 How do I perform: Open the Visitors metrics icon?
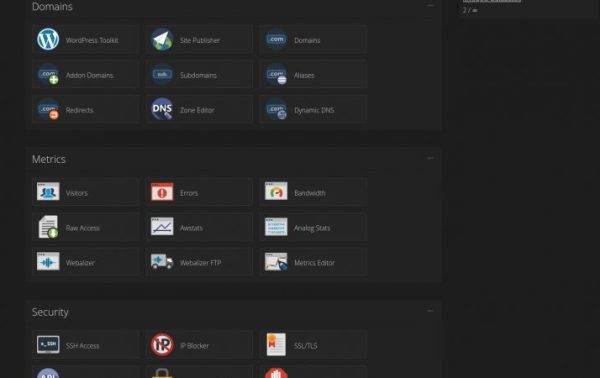tap(48, 192)
